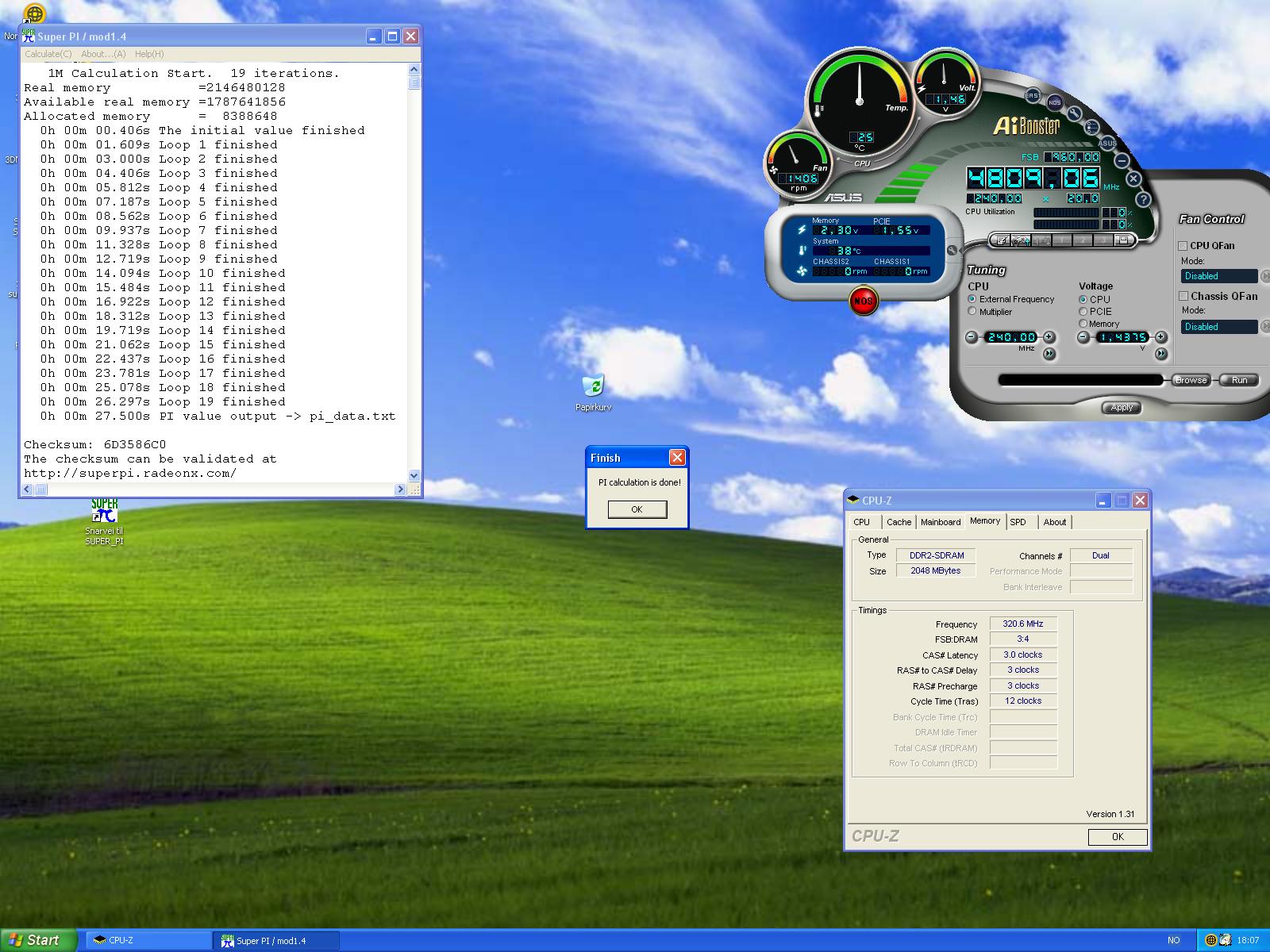Switch to About tab in CPU-Z
This screenshot has height=952, width=1270.
click(1055, 522)
